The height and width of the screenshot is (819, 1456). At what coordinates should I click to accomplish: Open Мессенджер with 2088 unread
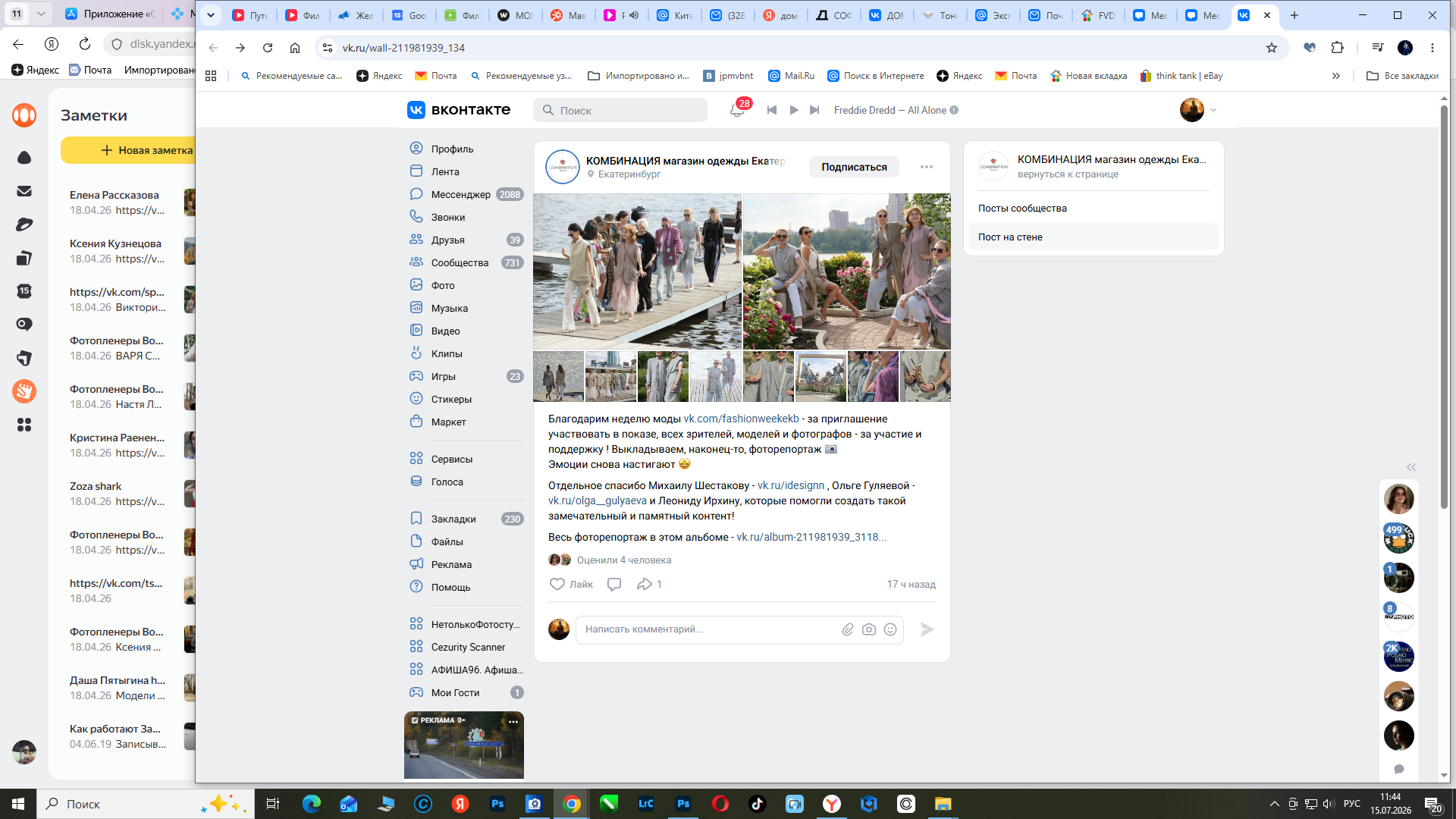pos(466,194)
